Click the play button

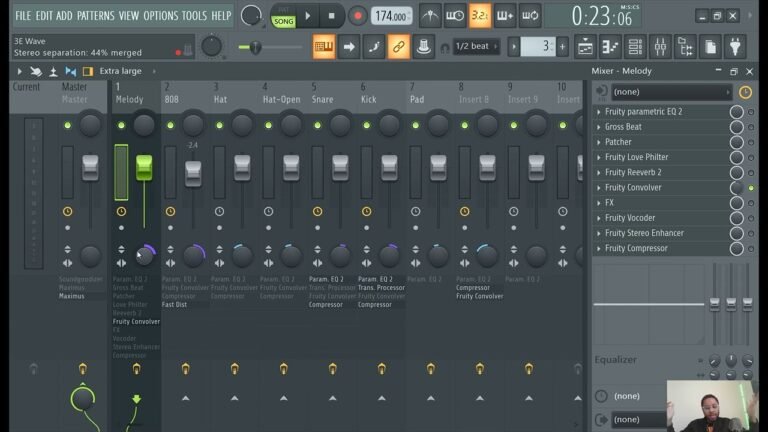click(308, 16)
